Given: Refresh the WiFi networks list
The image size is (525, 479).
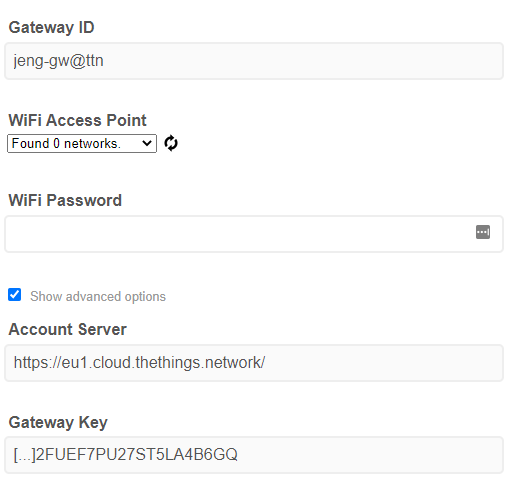Looking at the screenshot, I should coord(171,143).
